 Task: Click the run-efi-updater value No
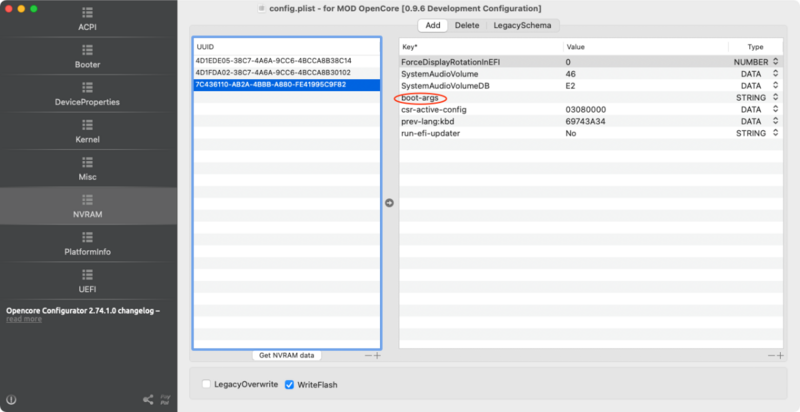pyautogui.click(x=571, y=133)
